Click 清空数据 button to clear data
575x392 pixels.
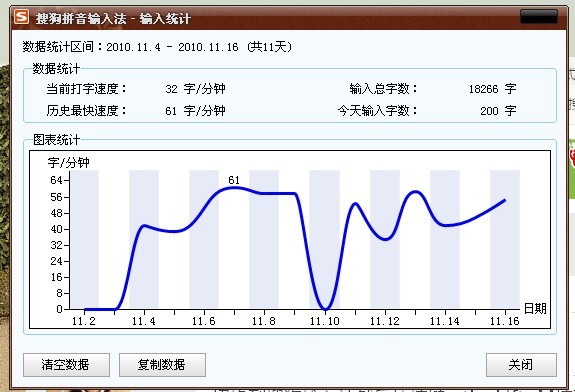pyautogui.click(x=66, y=364)
